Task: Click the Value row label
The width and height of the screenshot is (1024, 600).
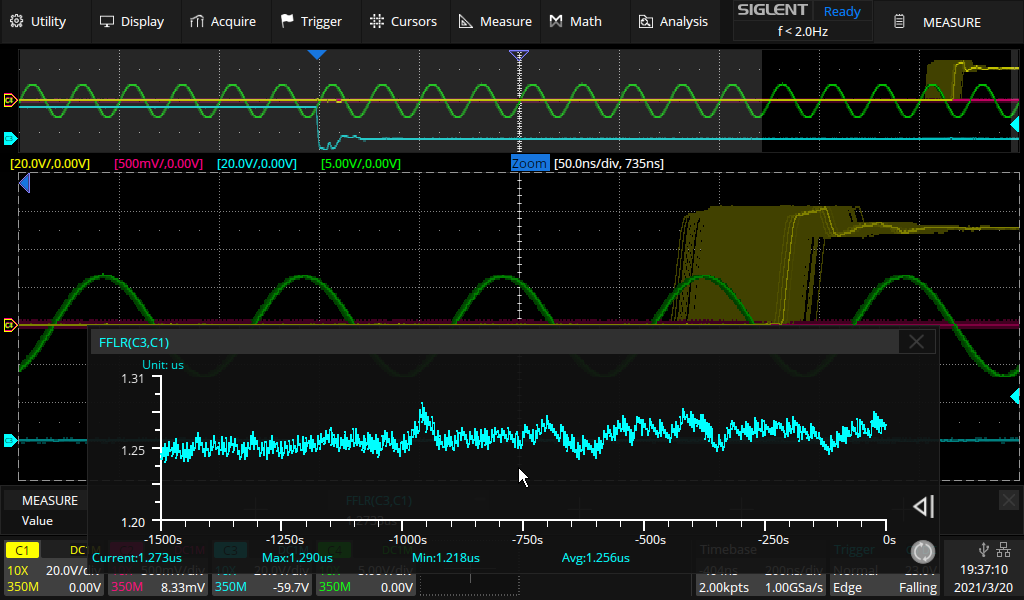Action: [x=37, y=521]
